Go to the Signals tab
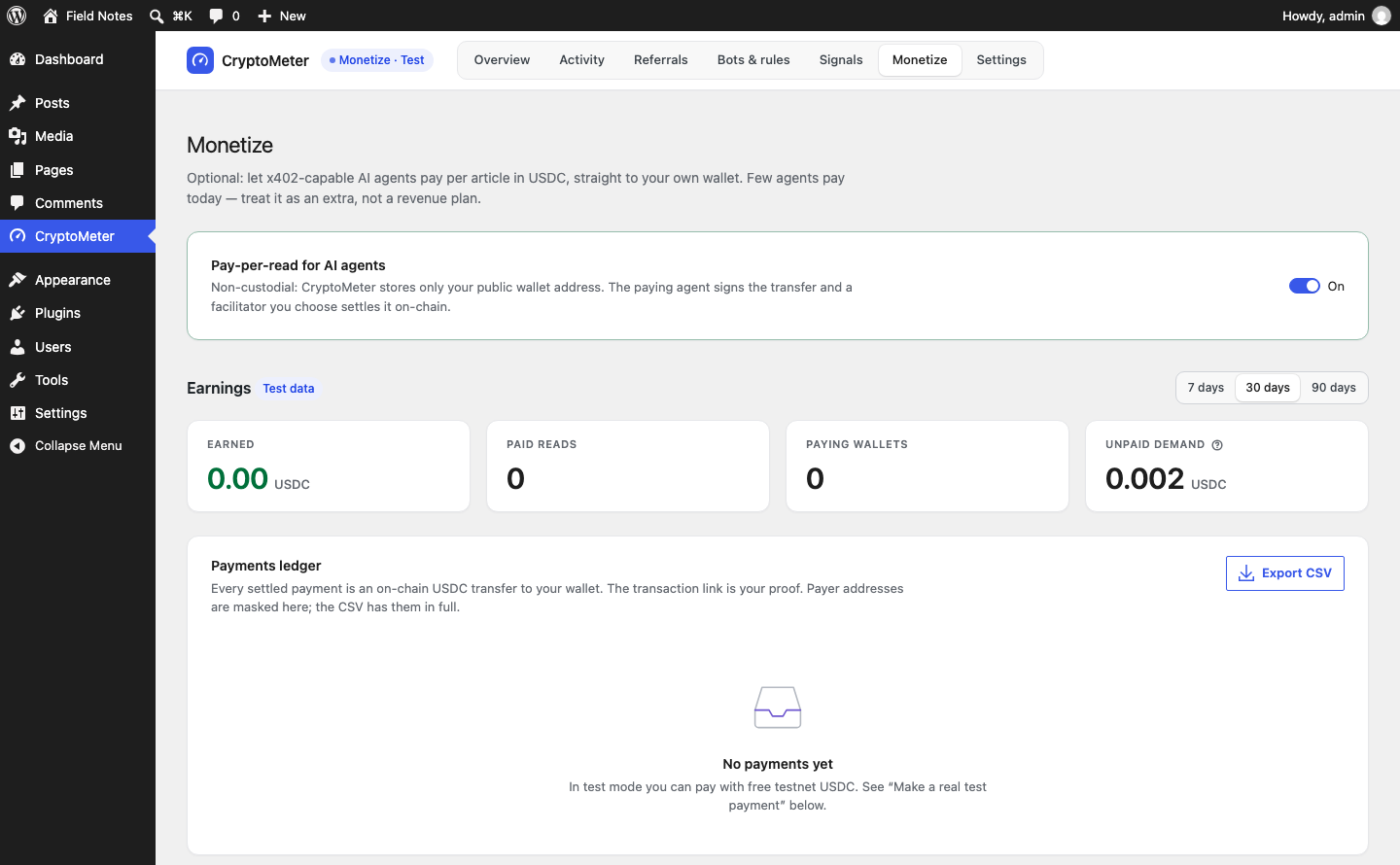 (x=841, y=60)
